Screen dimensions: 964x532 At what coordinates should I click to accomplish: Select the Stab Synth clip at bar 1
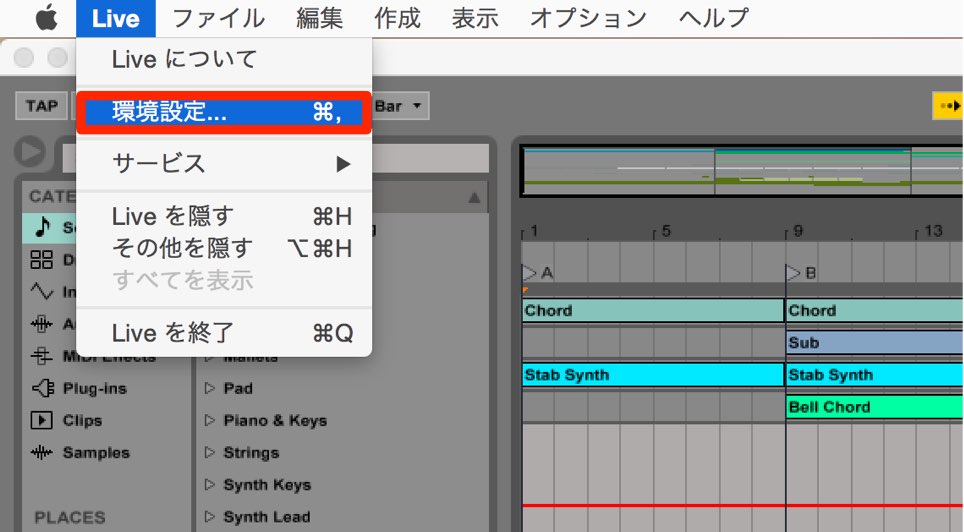(653, 375)
